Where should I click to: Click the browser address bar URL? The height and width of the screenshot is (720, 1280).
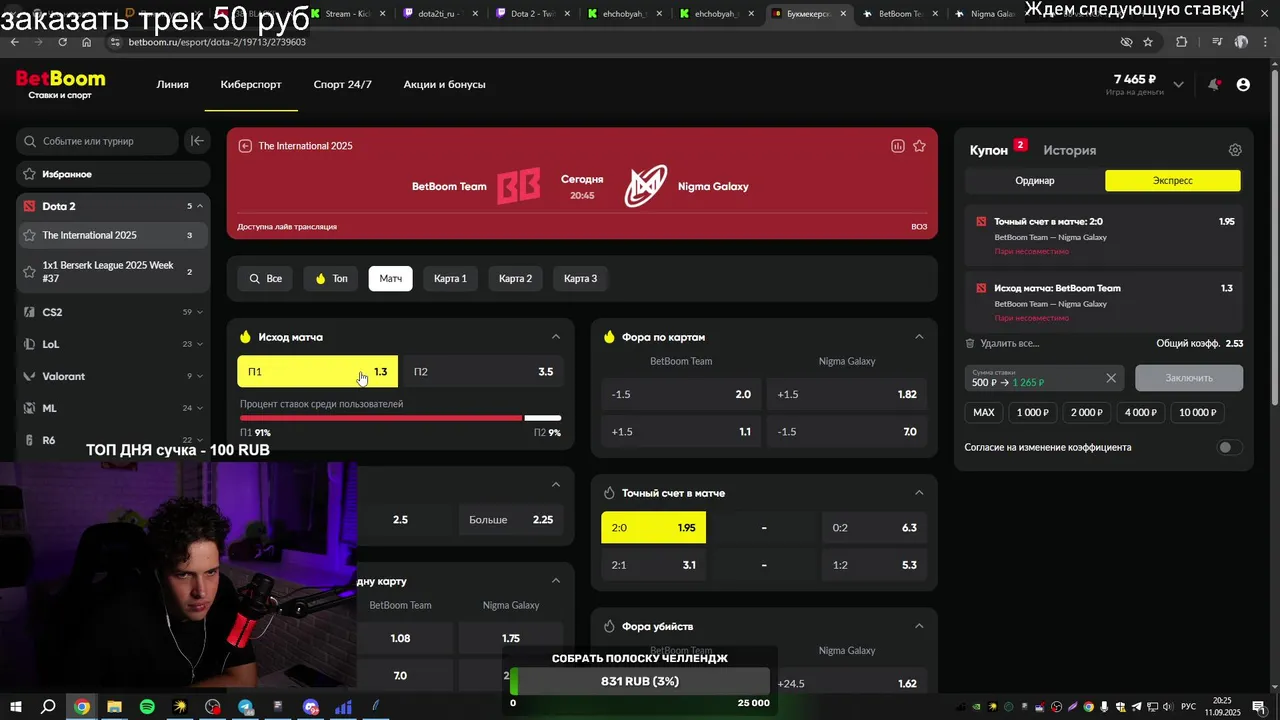pos(217,42)
